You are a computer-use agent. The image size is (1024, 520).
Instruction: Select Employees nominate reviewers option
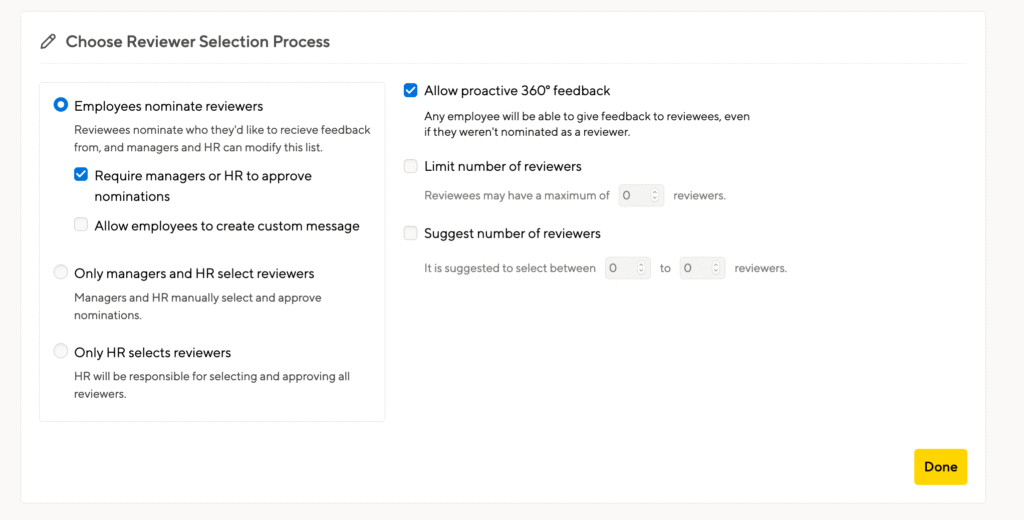[61, 105]
